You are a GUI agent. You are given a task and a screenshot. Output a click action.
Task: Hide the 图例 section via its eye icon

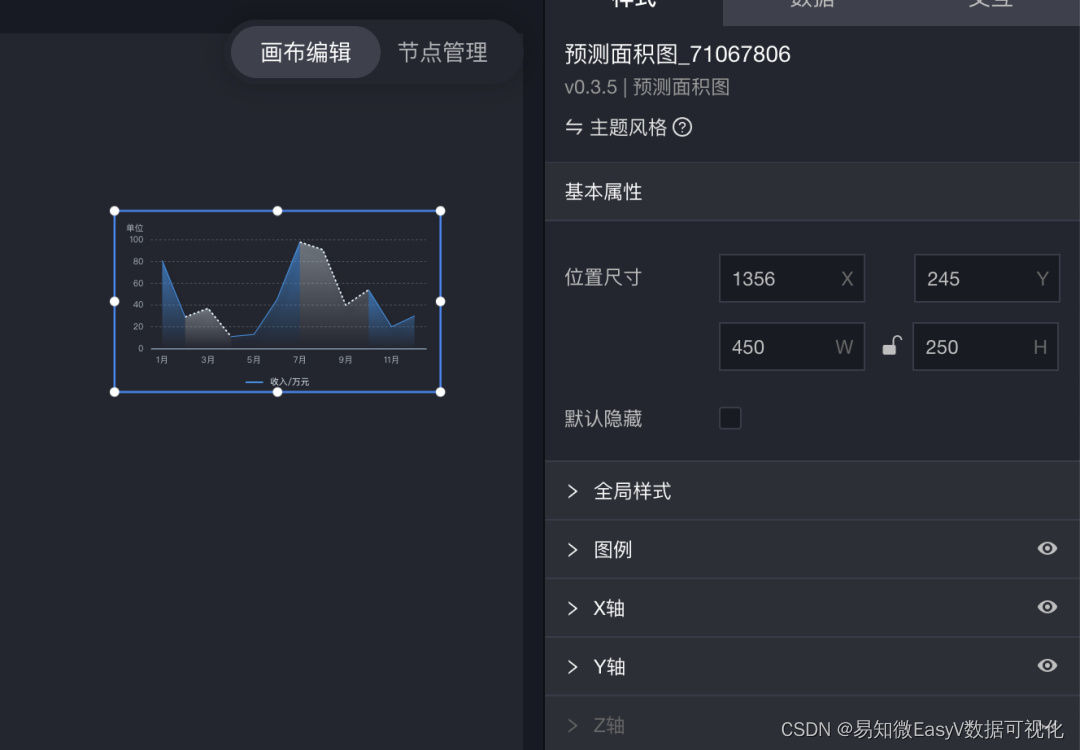point(1047,548)
